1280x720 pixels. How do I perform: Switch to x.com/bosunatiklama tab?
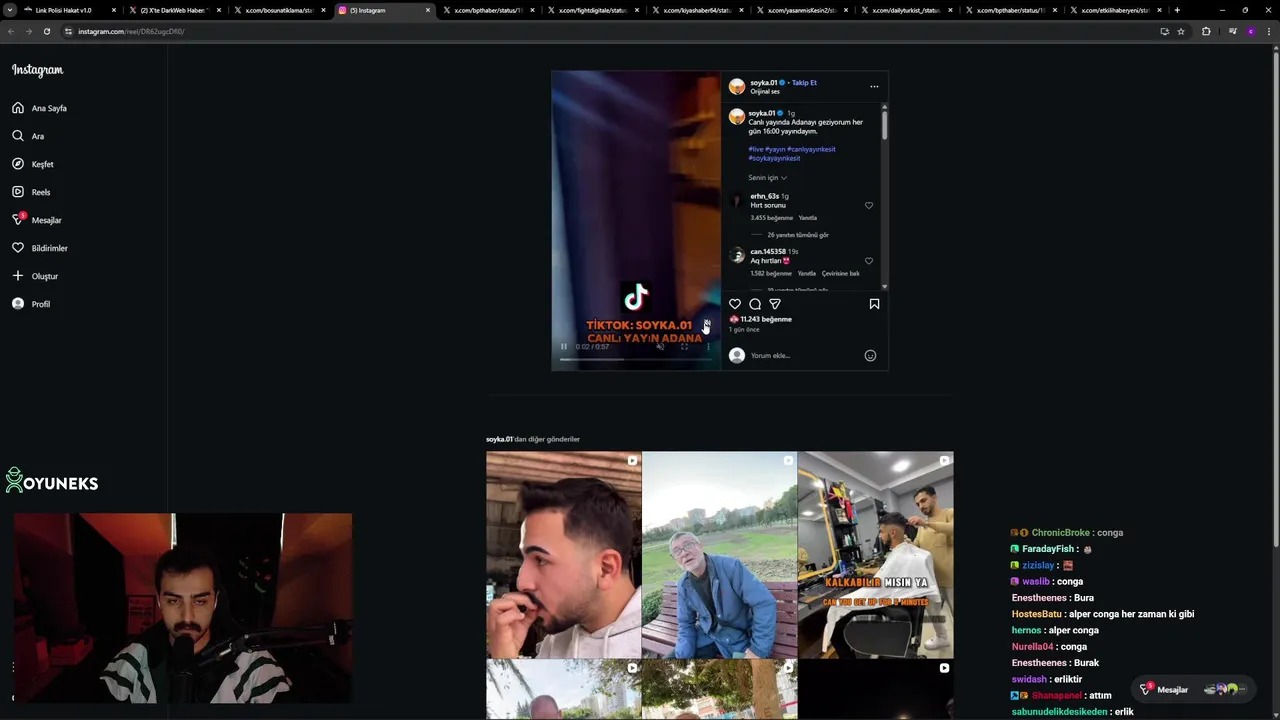tap(279, 10)
